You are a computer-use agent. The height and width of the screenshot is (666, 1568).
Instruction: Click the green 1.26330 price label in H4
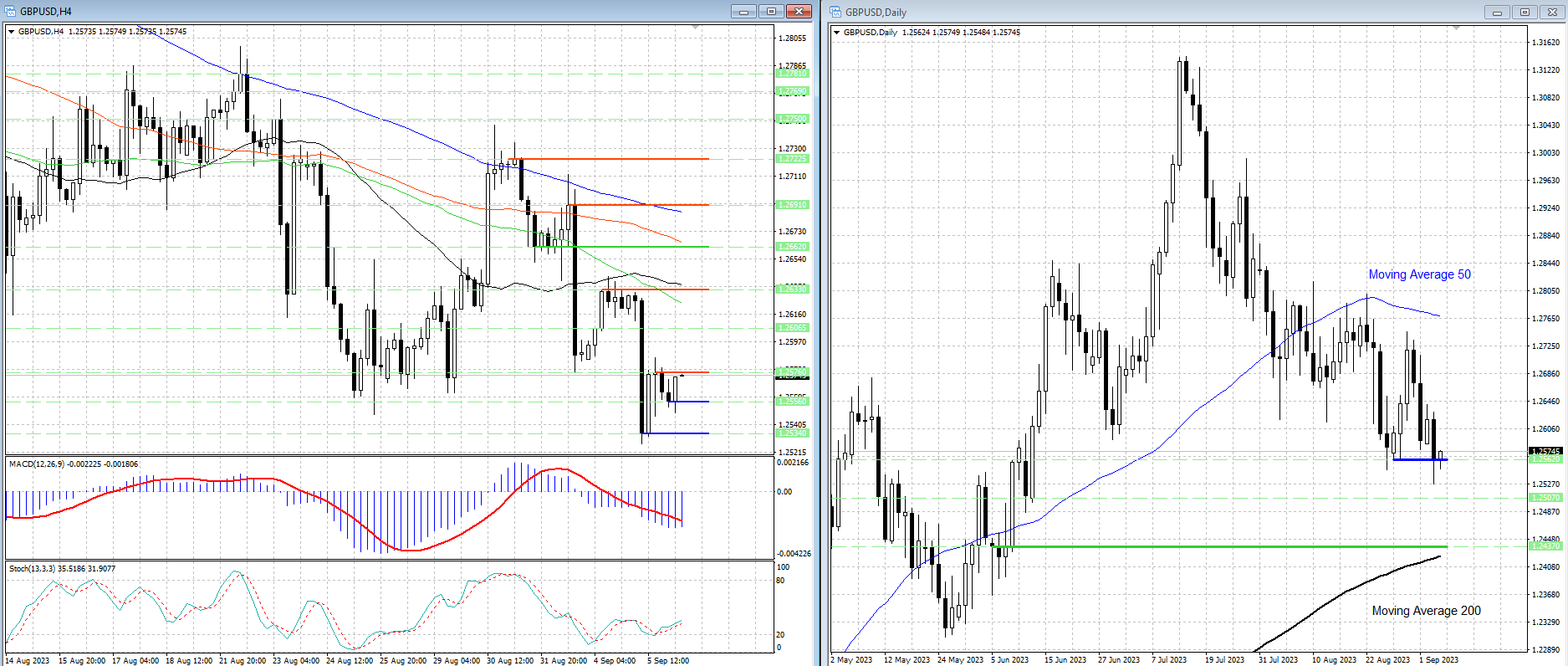click(792, 289)
